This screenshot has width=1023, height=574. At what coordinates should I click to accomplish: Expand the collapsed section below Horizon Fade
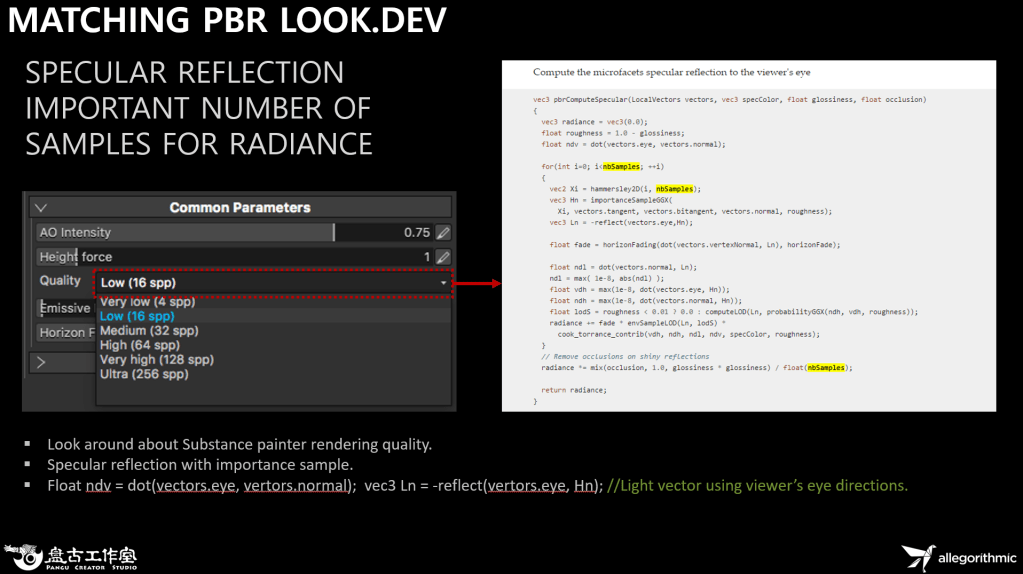[41, 362]
